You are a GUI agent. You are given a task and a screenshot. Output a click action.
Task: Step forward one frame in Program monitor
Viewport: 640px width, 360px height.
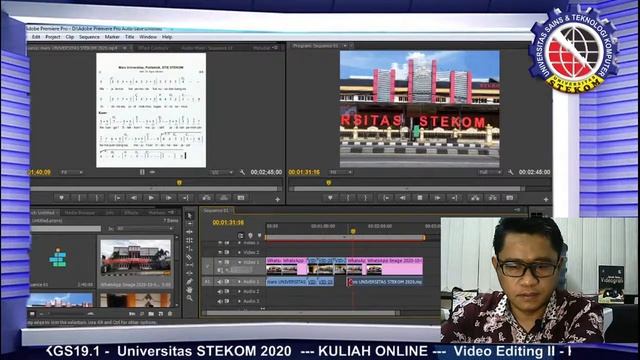437,198
